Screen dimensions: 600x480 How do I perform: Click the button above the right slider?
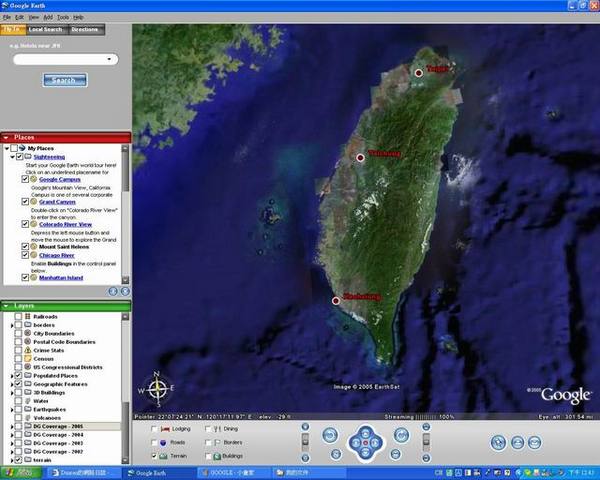coord(426,427)
